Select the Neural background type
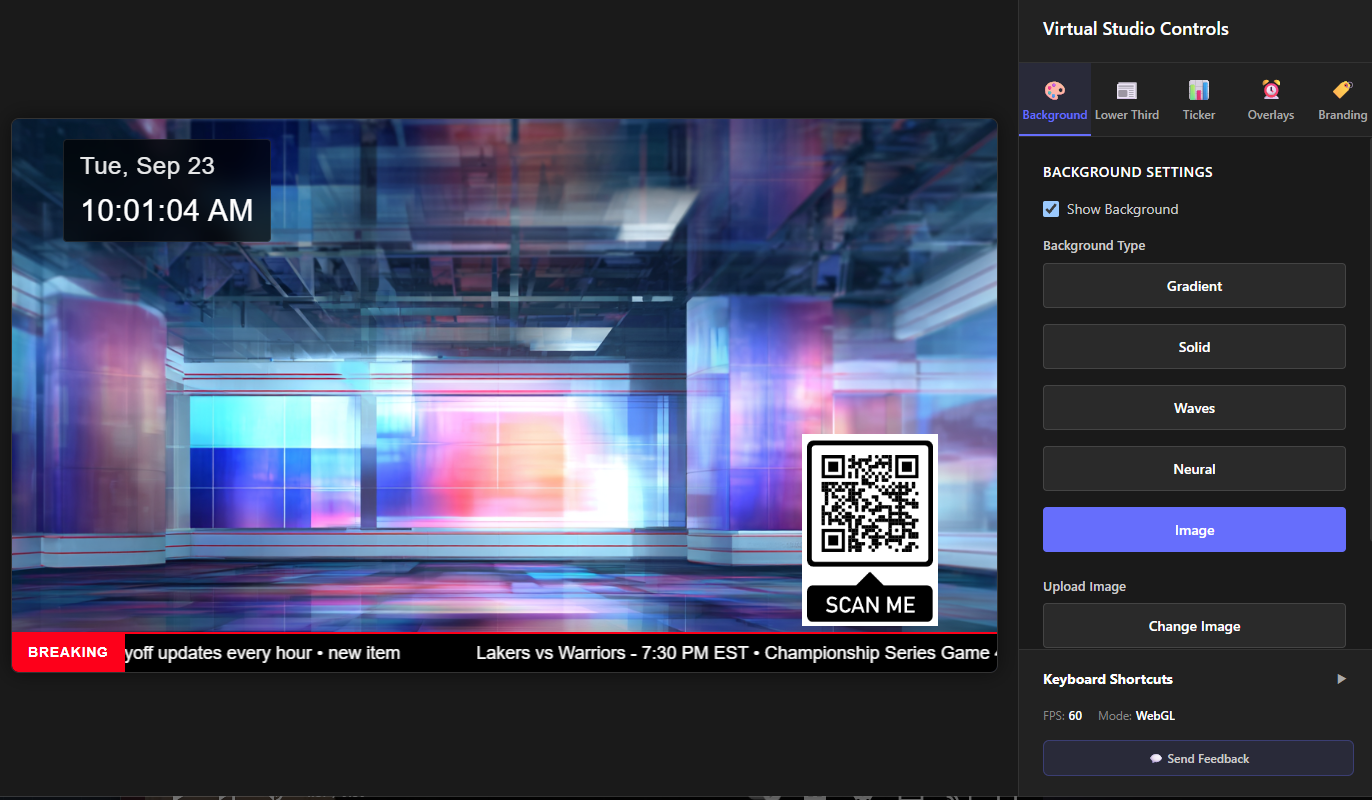 [1194, 468]
